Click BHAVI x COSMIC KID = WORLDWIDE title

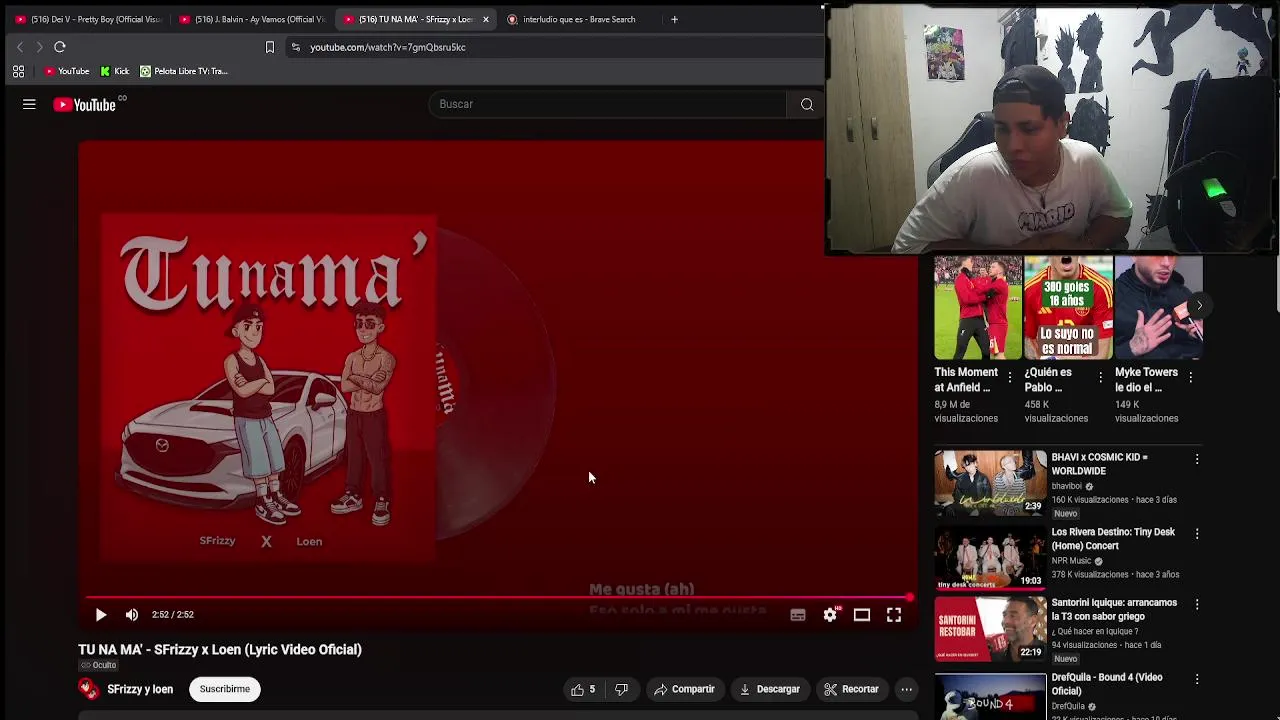(x=1099, y=464)
